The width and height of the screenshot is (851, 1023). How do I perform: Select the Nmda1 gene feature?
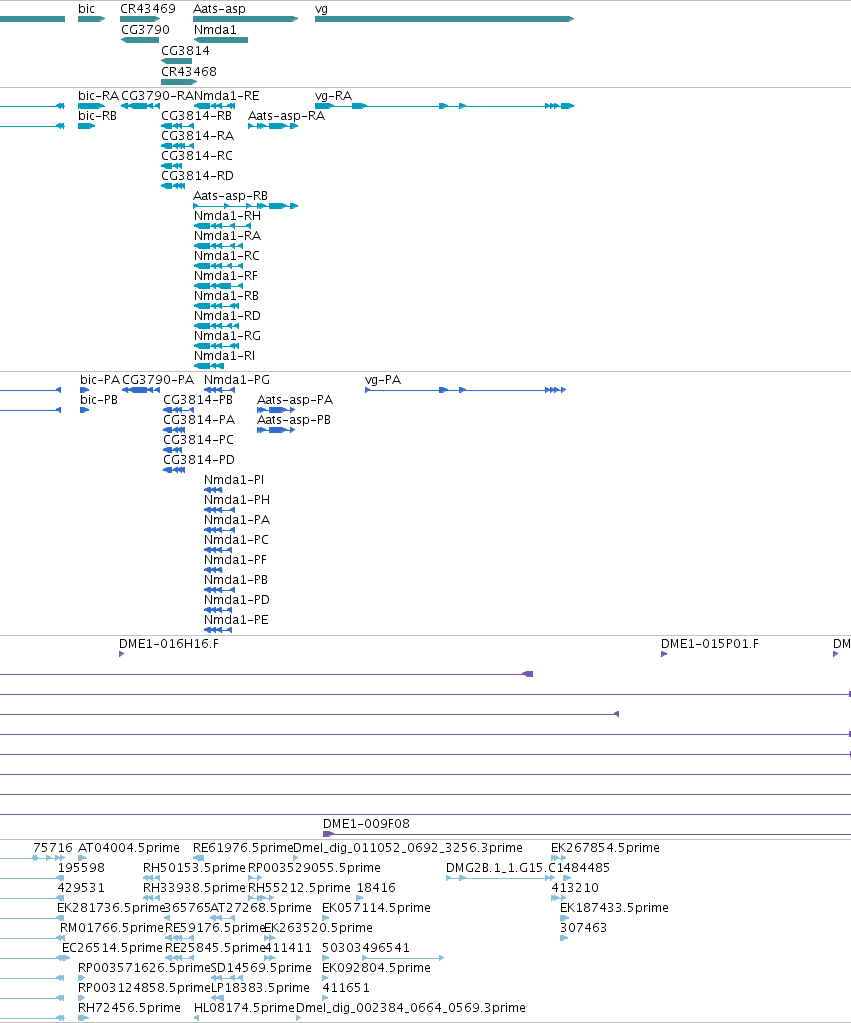(x=221, y=40)
